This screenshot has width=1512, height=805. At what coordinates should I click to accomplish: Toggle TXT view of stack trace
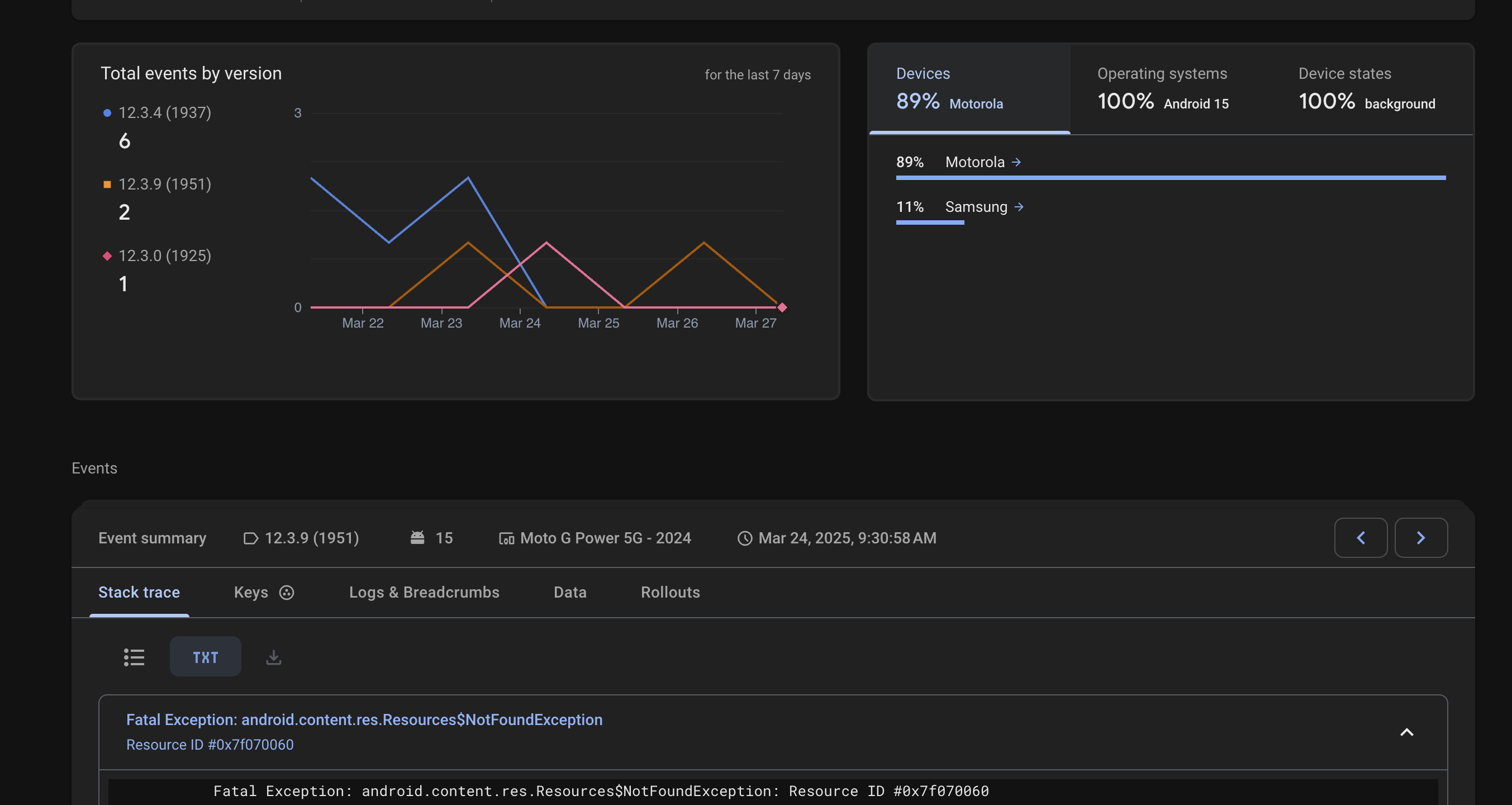pos(206,657)
